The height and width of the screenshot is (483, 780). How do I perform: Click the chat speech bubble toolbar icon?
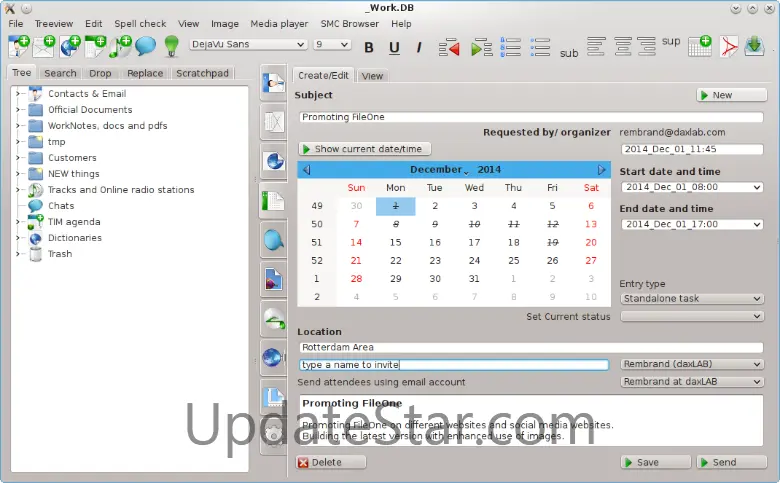[145, 46]
